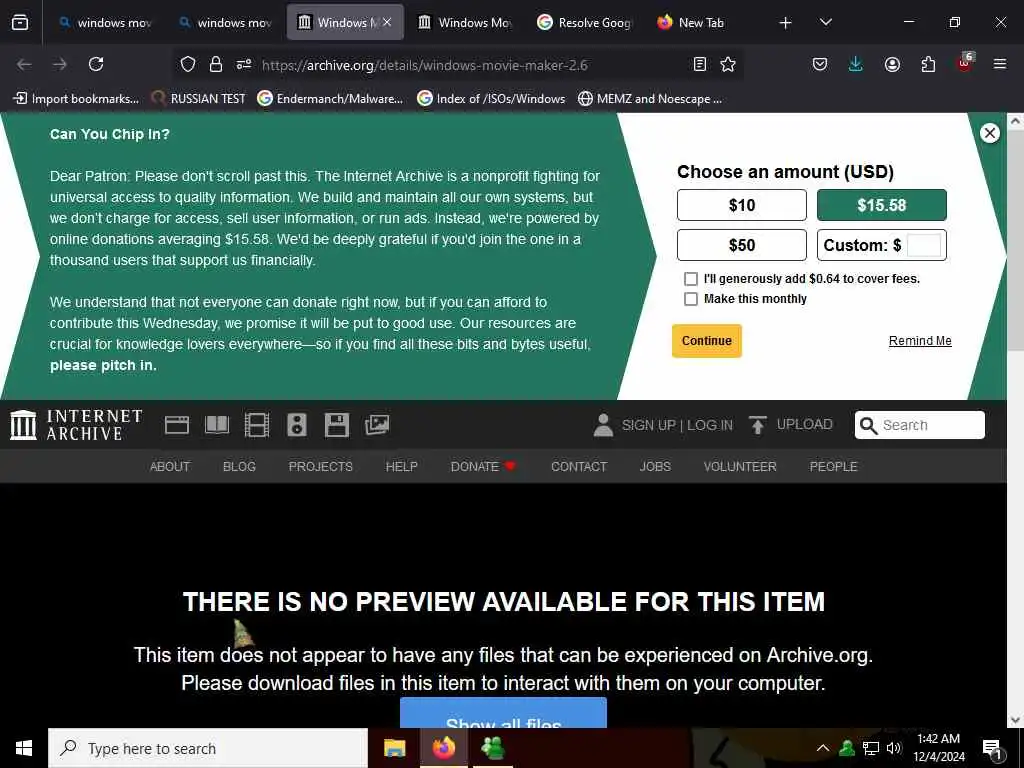Open site permissions icon in address bar
Screen dimensions: 1024x768
244,64
